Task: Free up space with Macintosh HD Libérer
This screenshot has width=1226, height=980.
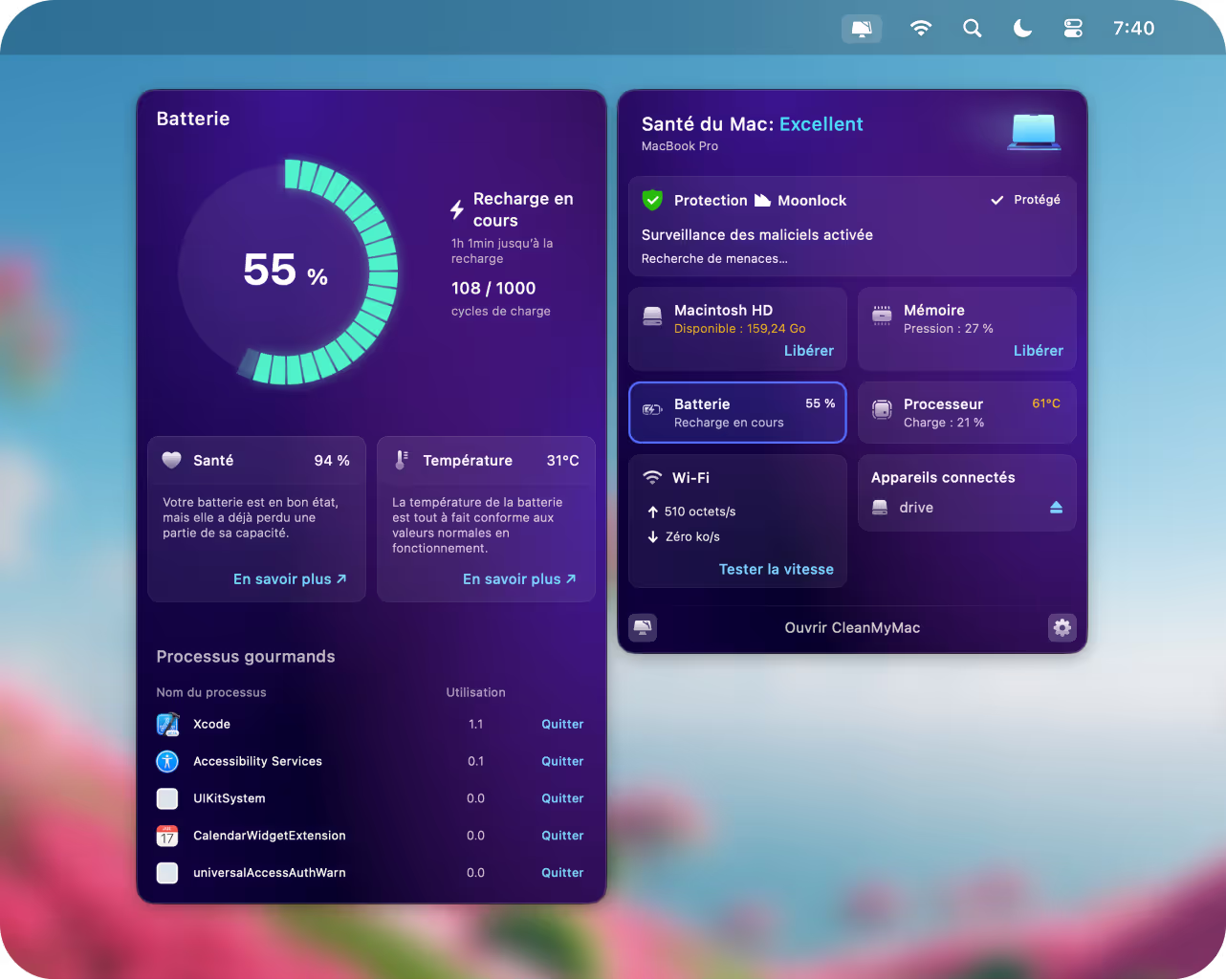Action: point(809,351)
